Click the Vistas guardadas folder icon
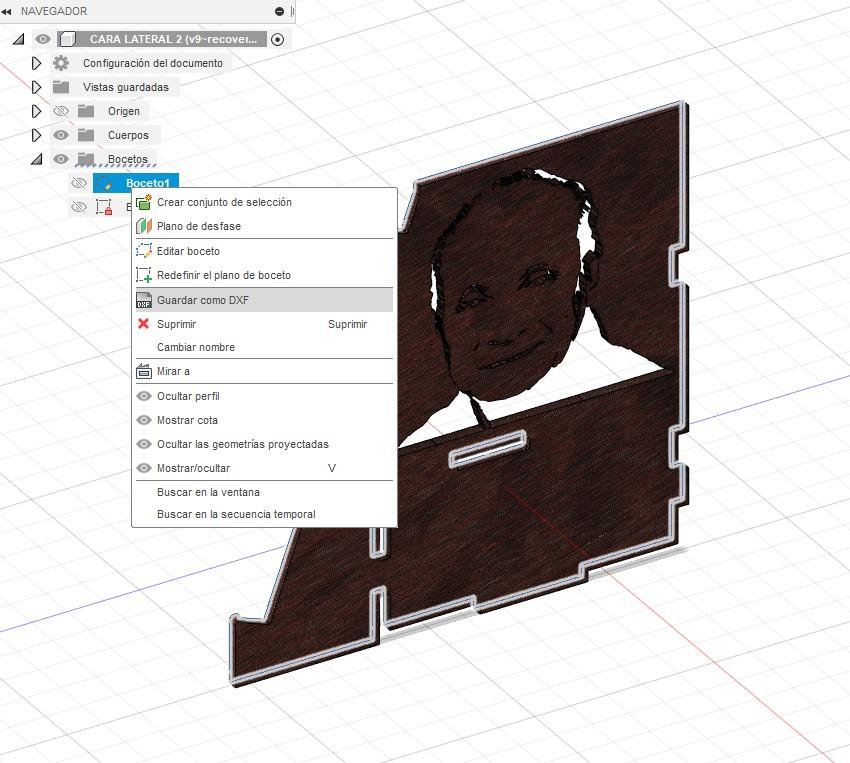The height and width of the screenshot is (763, 850). point(61,87)
